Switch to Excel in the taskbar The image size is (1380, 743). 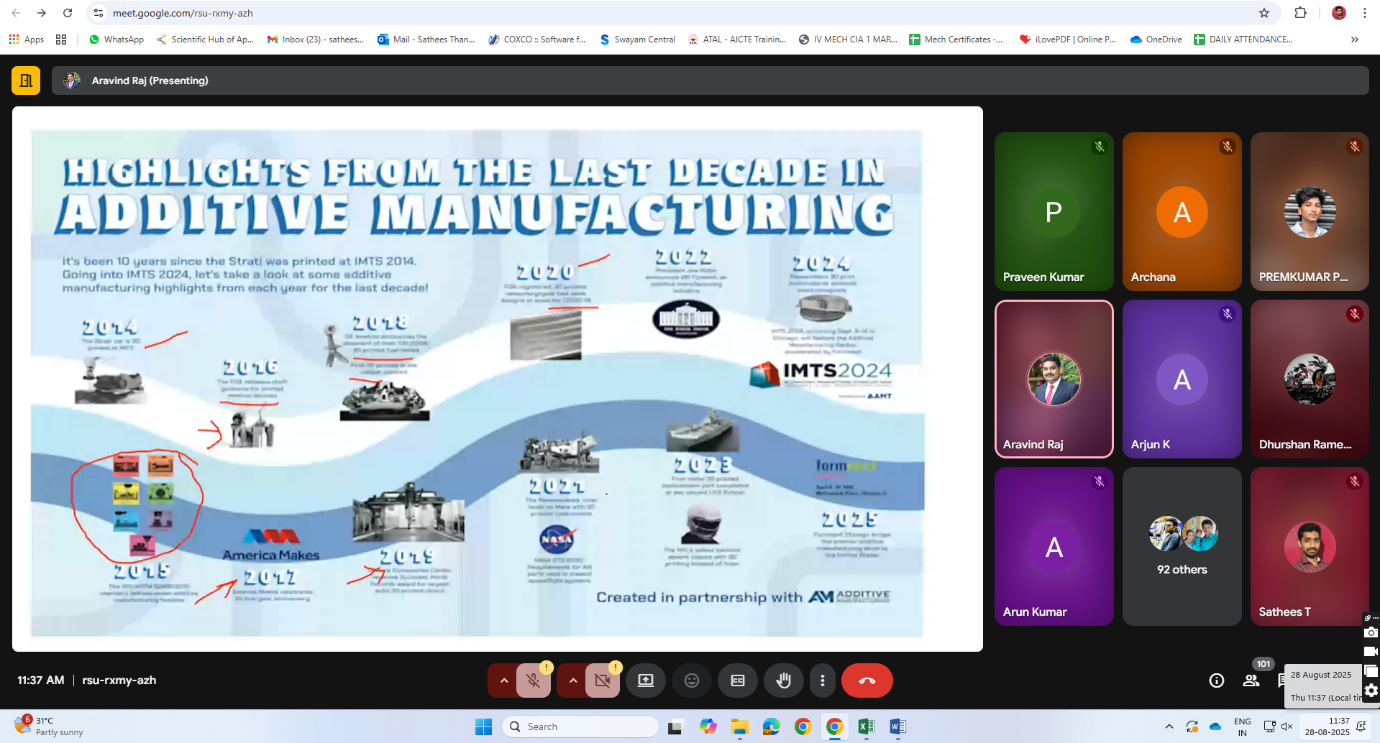pyautogui.click(x=866, y=726)
